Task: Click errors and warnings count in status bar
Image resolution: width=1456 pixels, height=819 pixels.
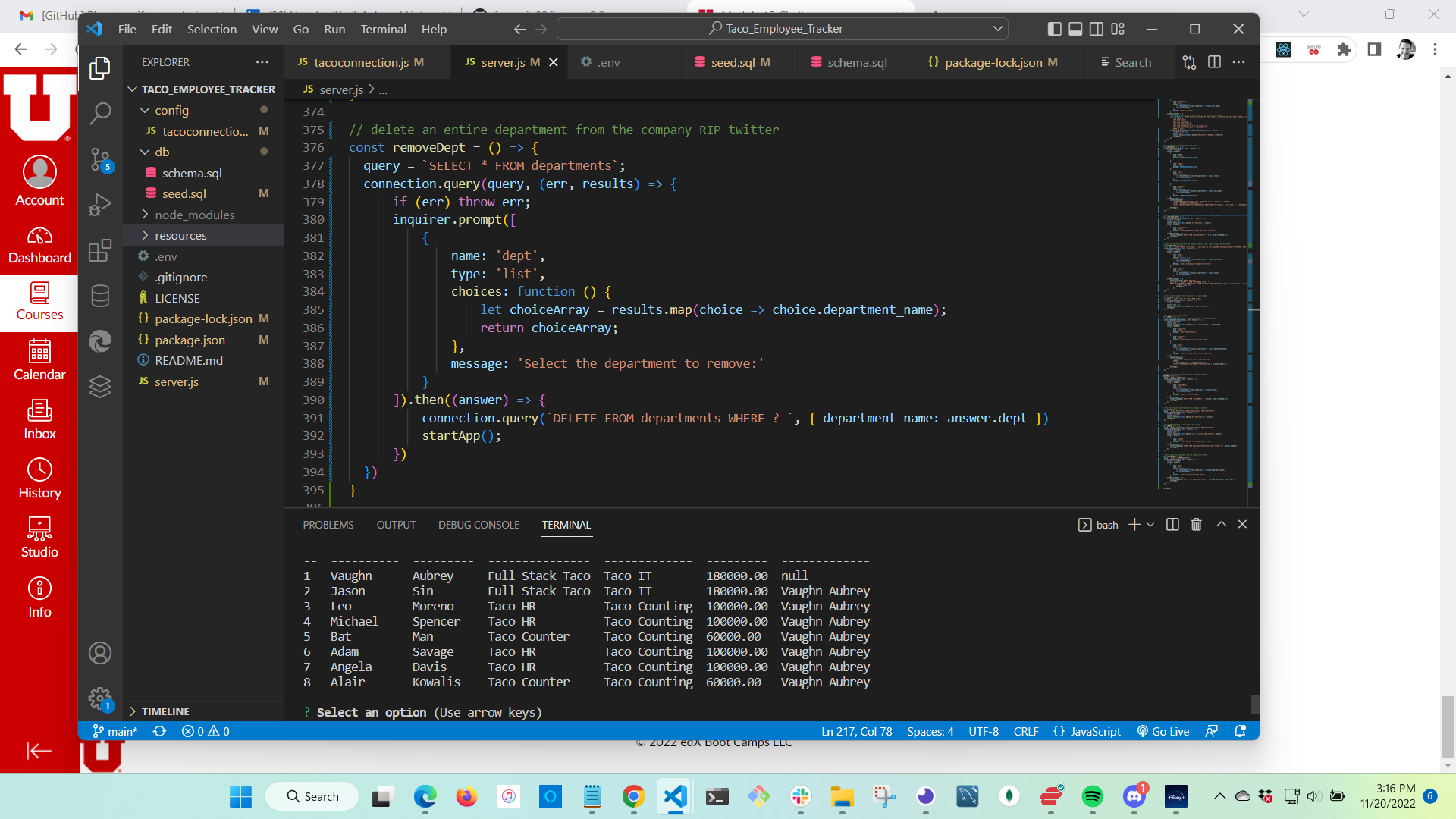Action: pos(206,731)
